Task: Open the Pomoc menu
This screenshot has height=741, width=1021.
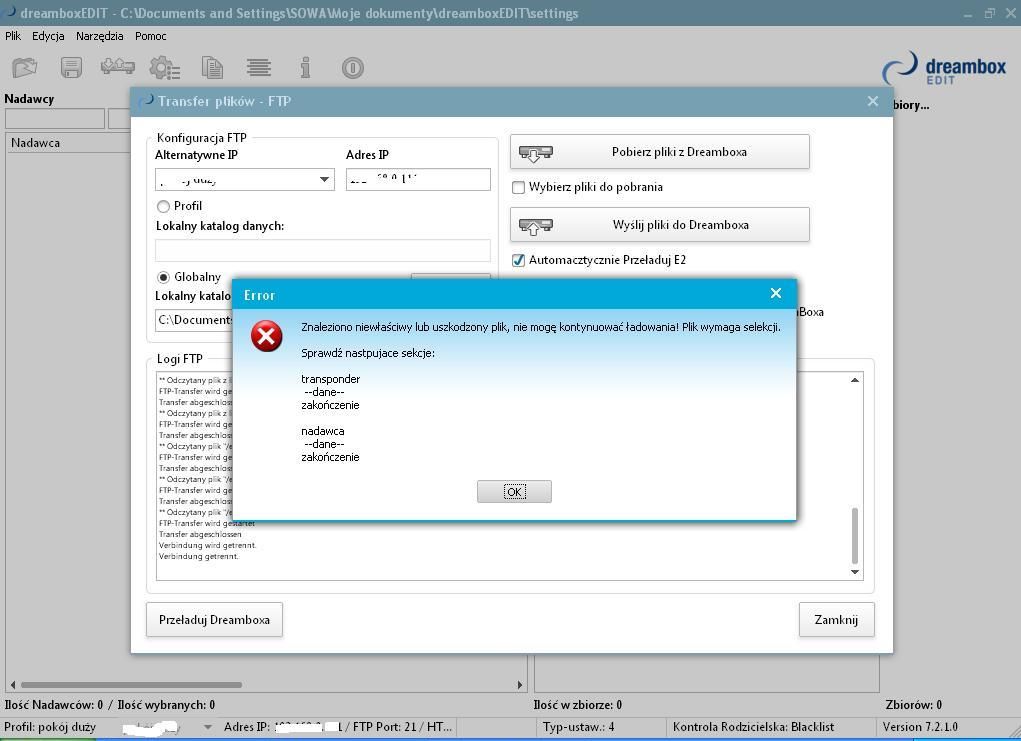Action: (x=150, y=36)
